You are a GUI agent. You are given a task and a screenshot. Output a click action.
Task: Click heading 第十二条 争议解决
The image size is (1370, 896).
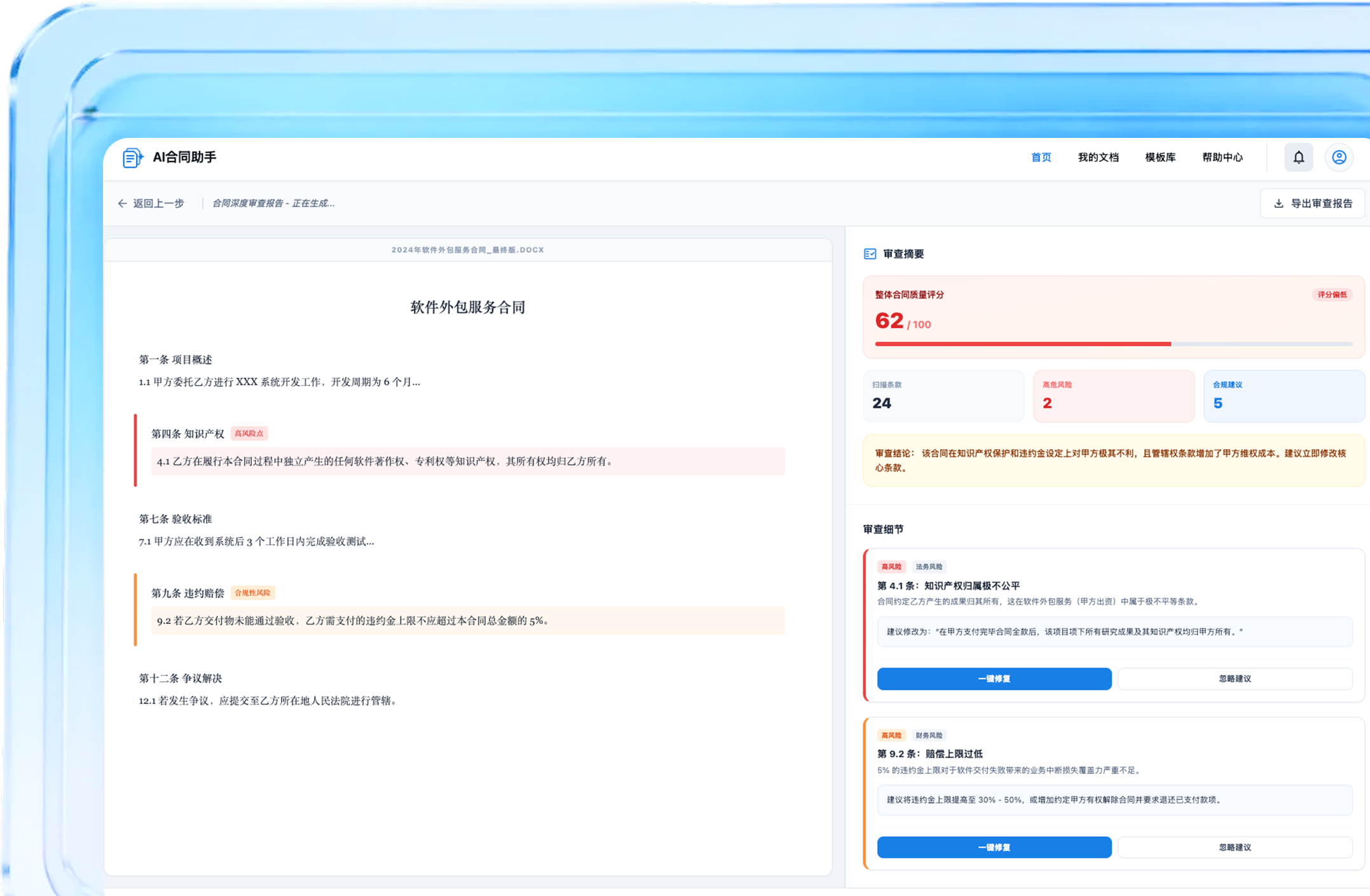tap(181, 679)
